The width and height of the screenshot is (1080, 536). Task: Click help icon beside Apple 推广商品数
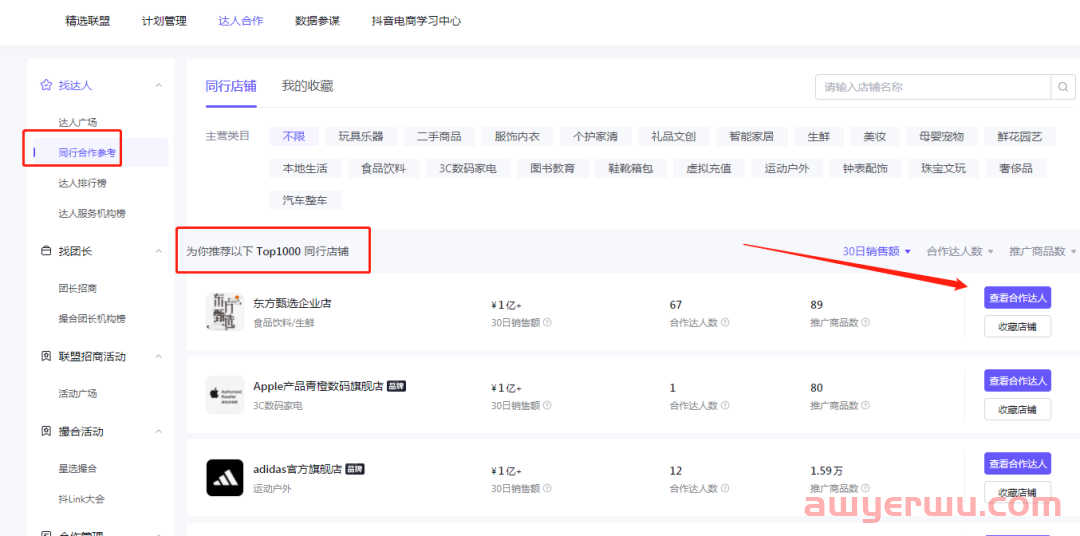pos(866,405)
